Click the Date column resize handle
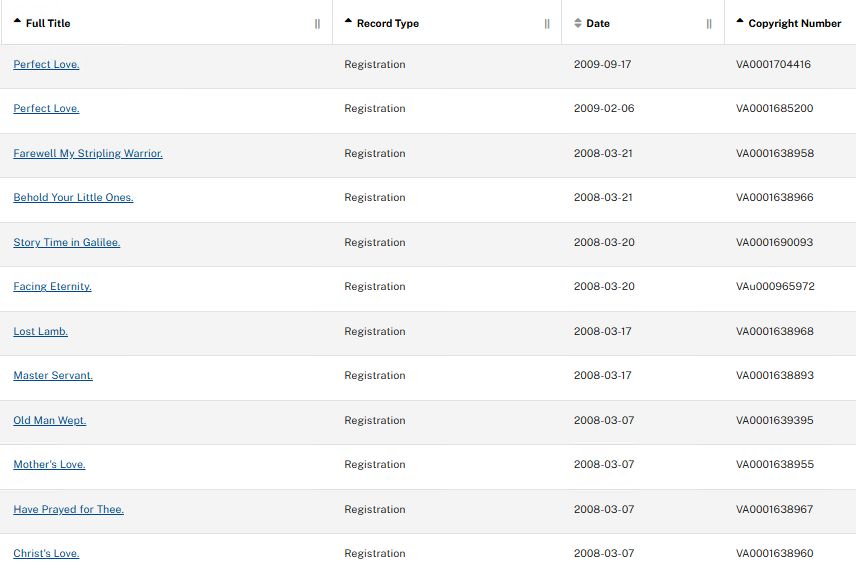856x576 pixels. [x=709, y=24]
